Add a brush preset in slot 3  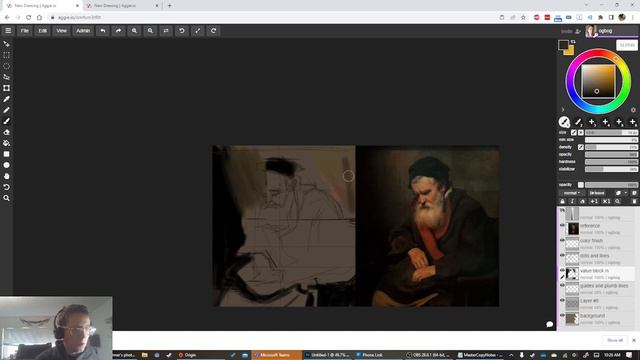tap(592, 122)
